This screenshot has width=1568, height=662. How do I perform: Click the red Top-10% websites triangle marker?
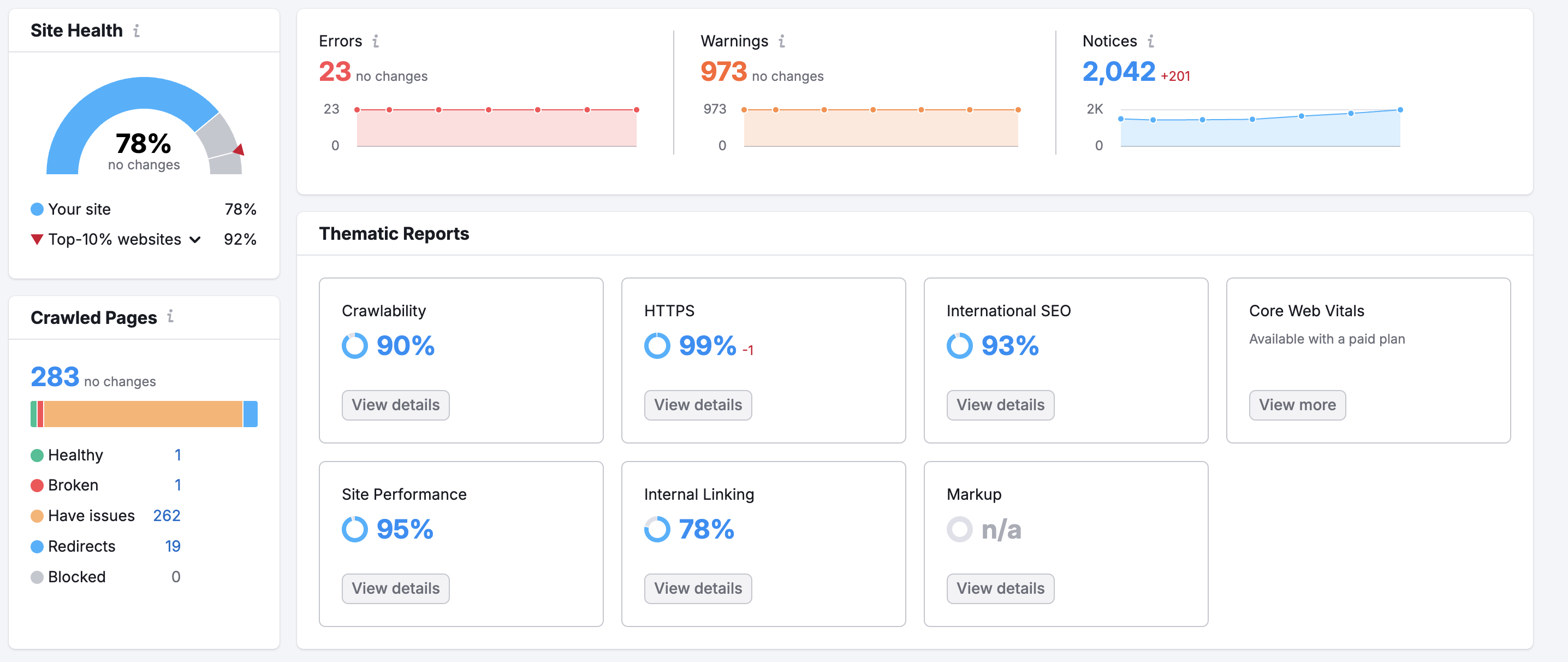coord(239,149)
